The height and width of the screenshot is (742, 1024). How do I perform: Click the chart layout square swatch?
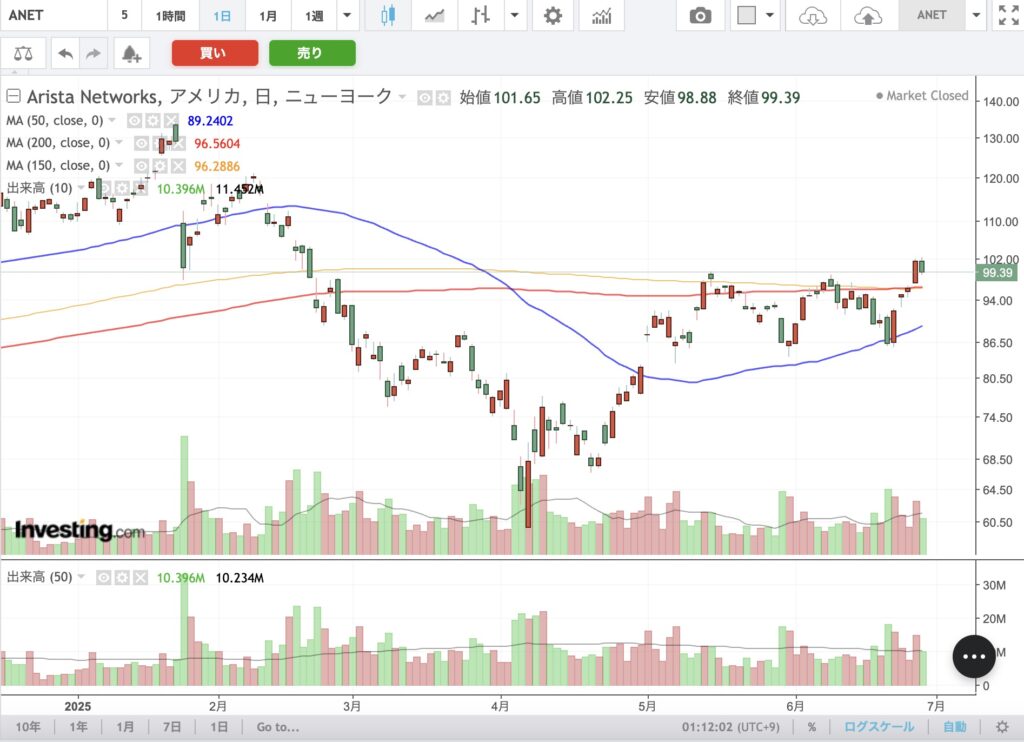(x=746, y=16)
